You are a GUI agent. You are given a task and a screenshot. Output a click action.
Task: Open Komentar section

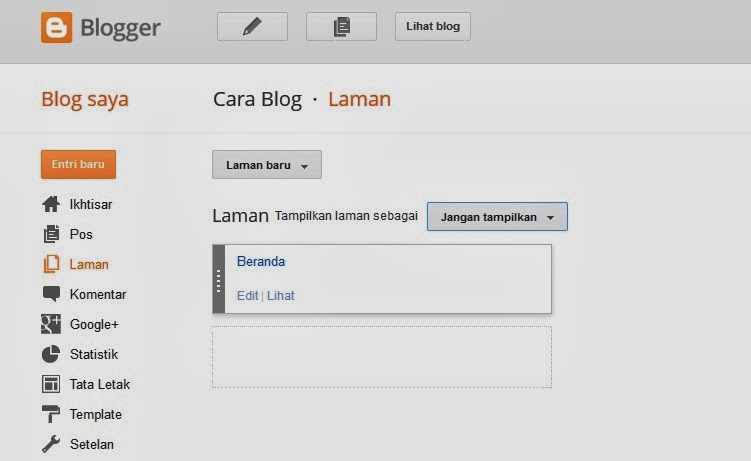tap(98, 294)
